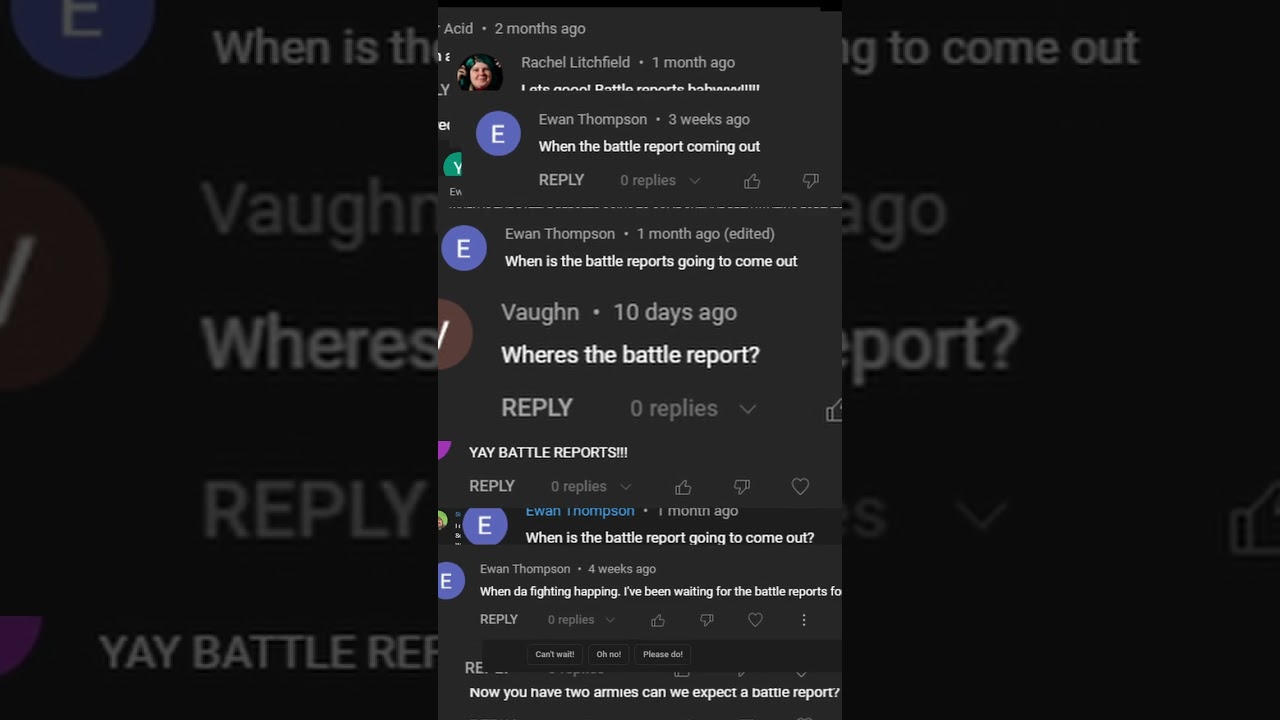Like the 'YAY BATTLE REPORTS!!!' comment
This screenshot has height=720, width=1280.
683,487
